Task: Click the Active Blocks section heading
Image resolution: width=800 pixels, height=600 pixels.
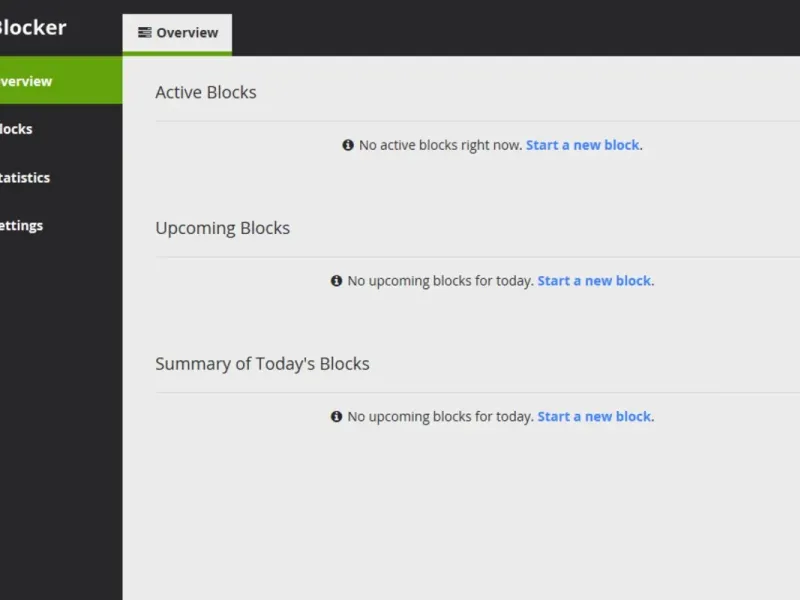Action: click(206, 92)
